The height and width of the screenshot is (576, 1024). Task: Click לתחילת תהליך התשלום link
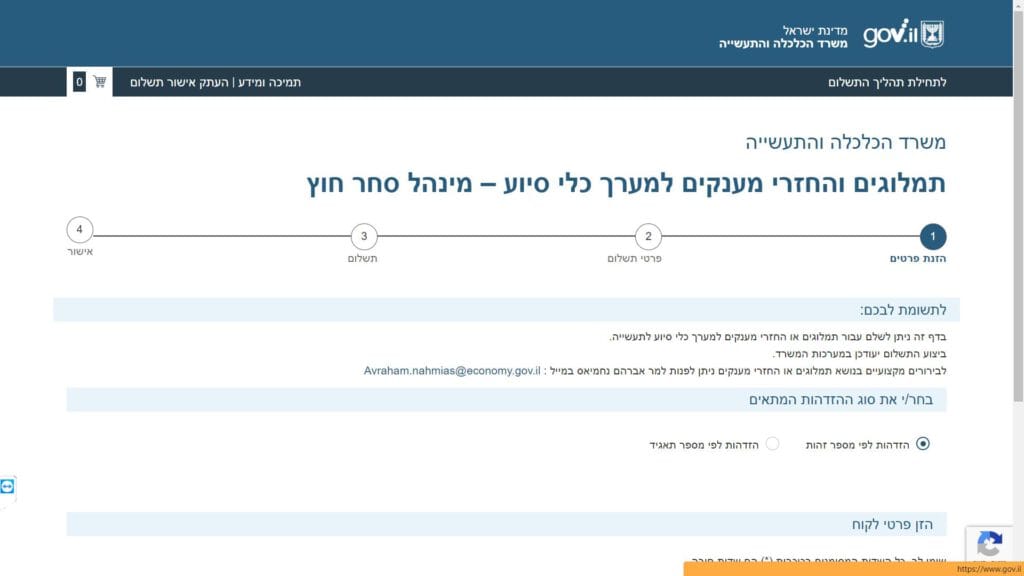pyautogui.click(x=886, y=82)
